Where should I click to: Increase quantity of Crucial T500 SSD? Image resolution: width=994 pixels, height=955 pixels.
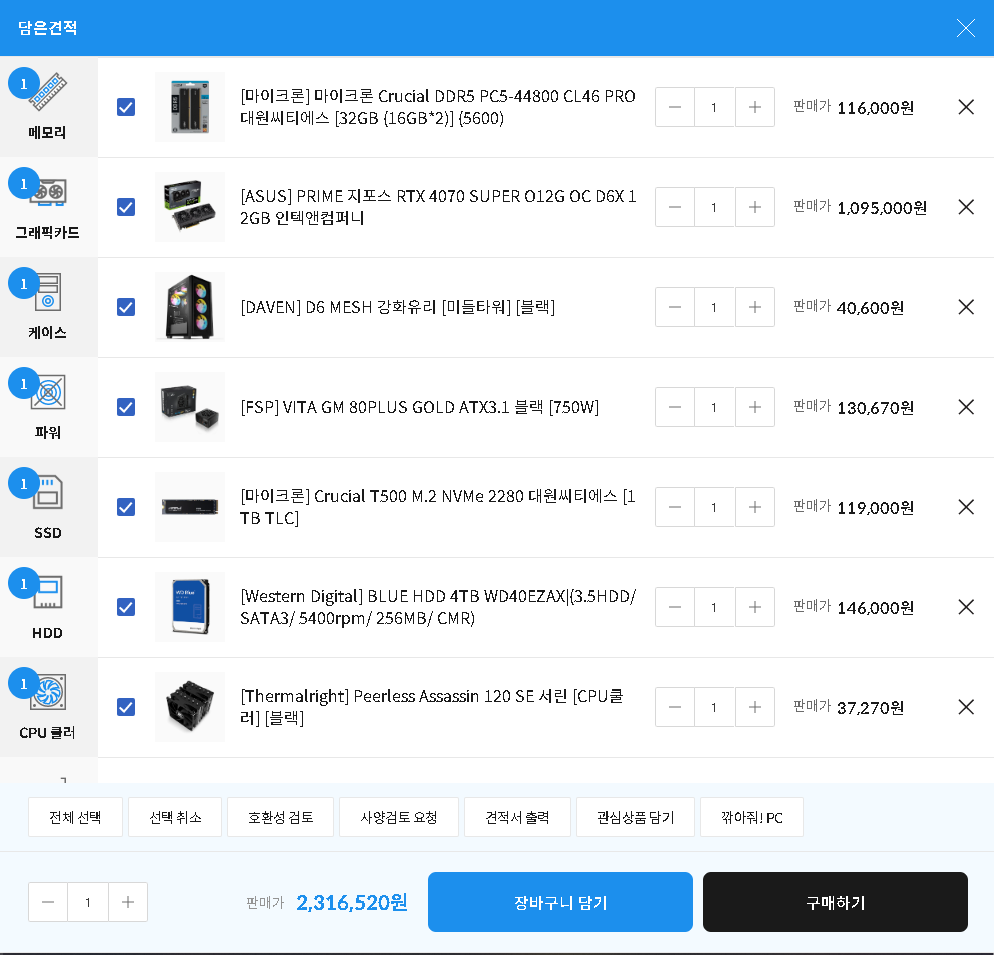754,507
